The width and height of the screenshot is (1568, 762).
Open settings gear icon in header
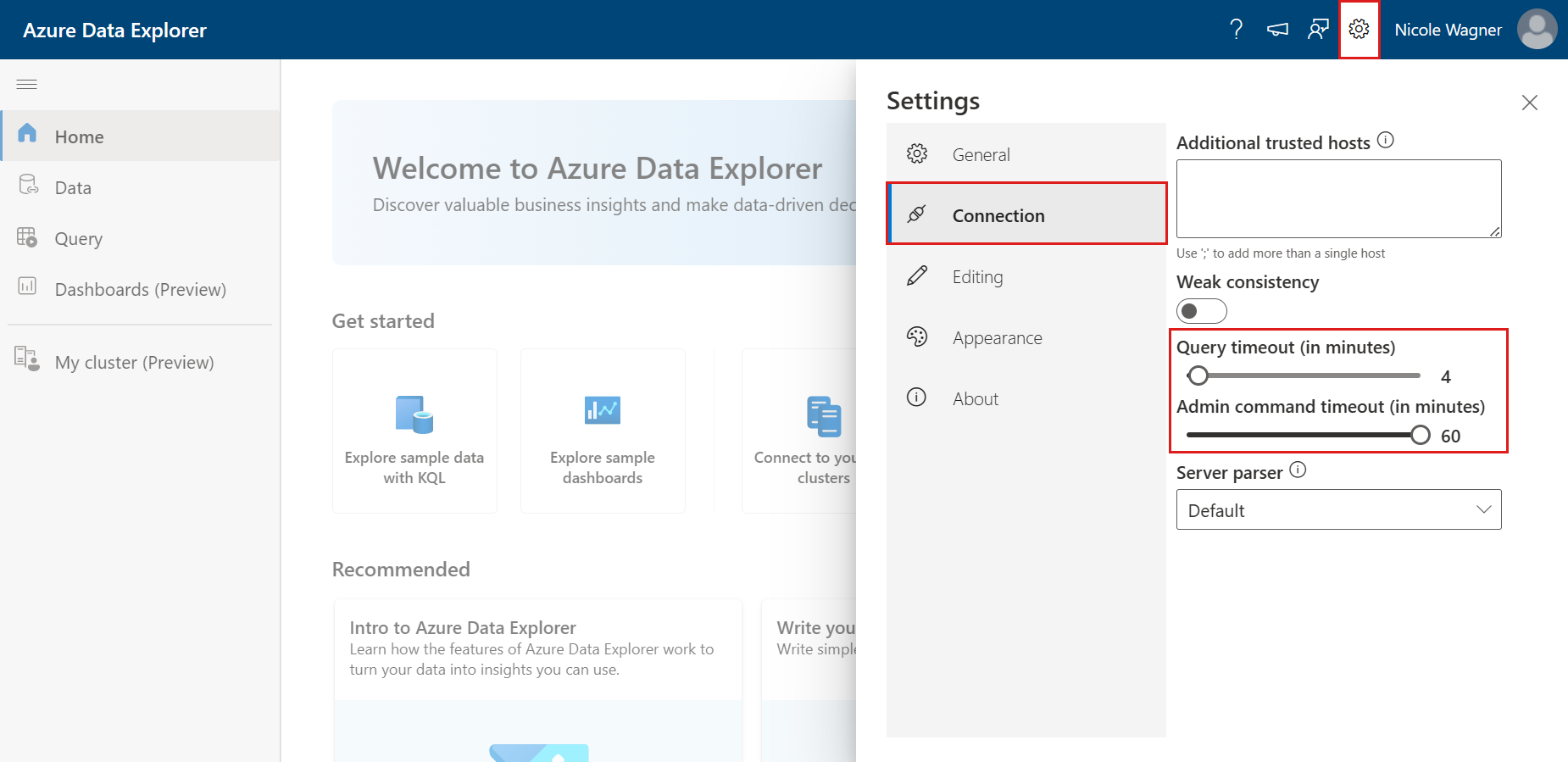1359,30
